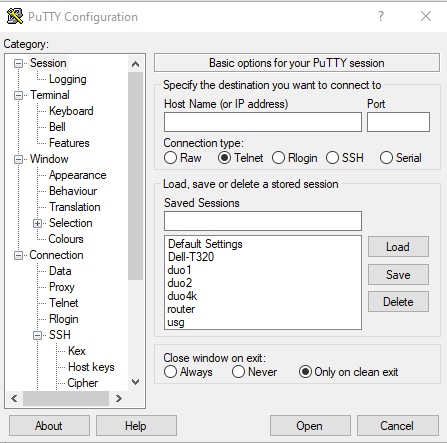Click category tree scroll up arrow

coord(135,64)
